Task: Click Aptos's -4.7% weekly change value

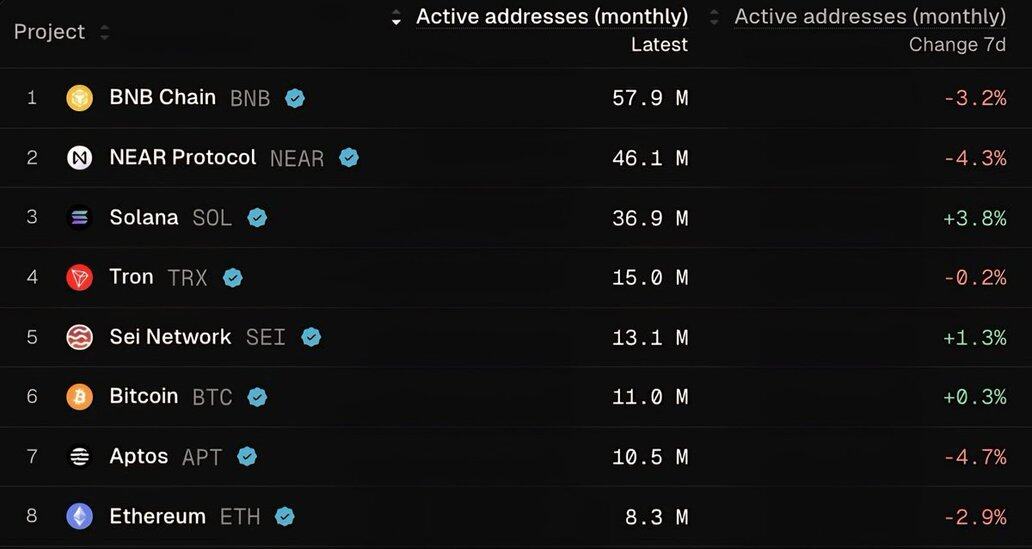Action: [974, 457]
